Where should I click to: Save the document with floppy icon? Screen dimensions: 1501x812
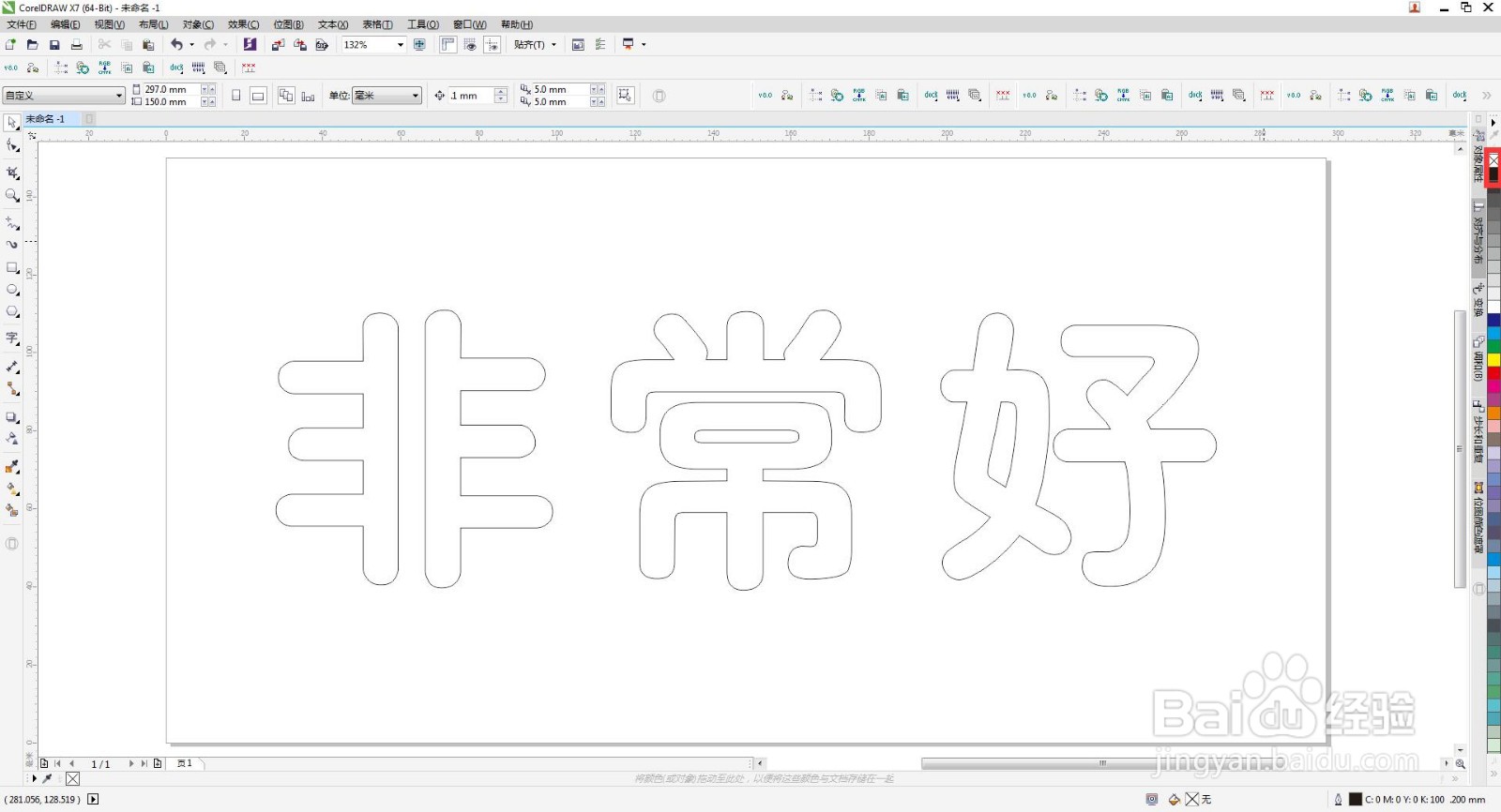(x=54, y=44)
